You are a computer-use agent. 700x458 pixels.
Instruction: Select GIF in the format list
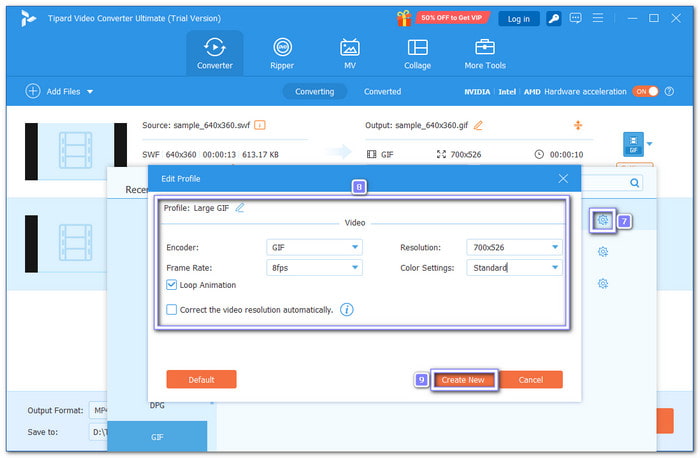(157, 437)
